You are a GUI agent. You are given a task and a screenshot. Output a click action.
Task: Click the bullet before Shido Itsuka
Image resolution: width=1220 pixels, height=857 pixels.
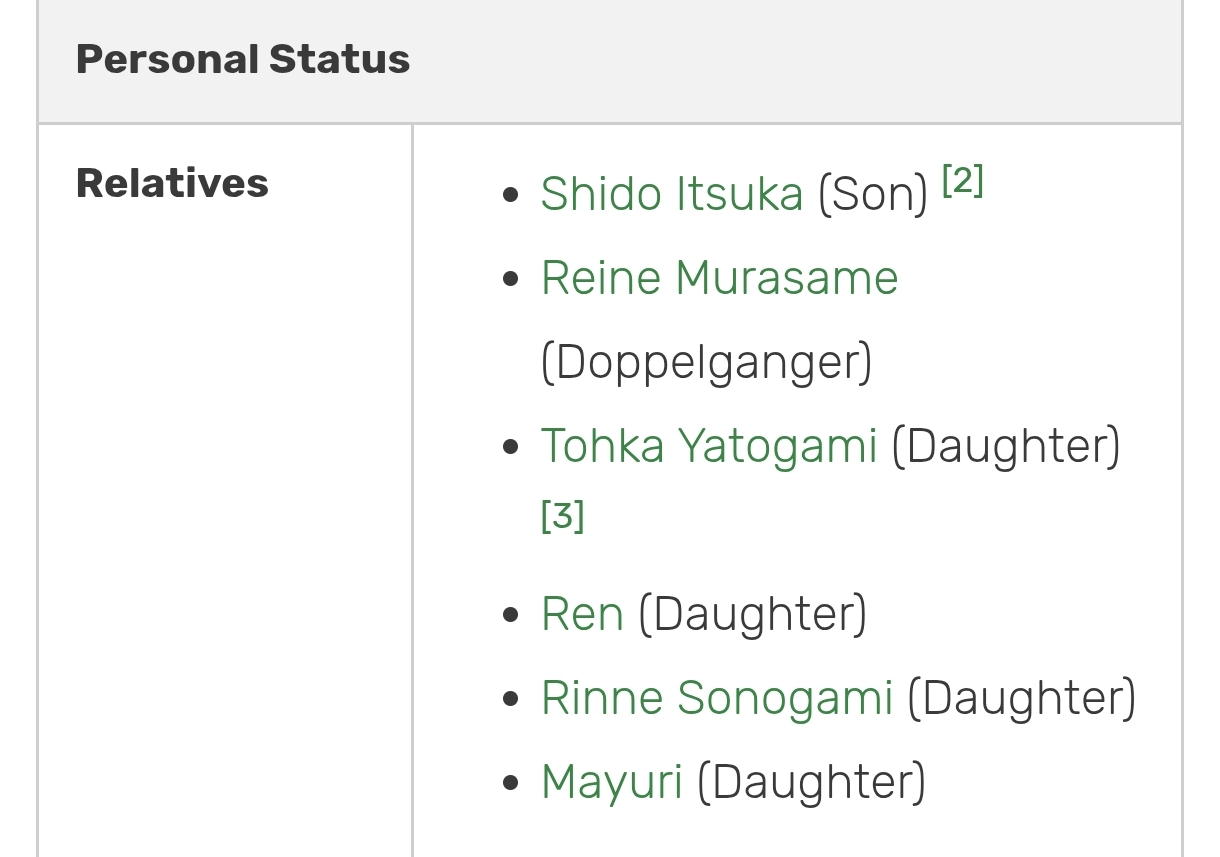(513, 195)
